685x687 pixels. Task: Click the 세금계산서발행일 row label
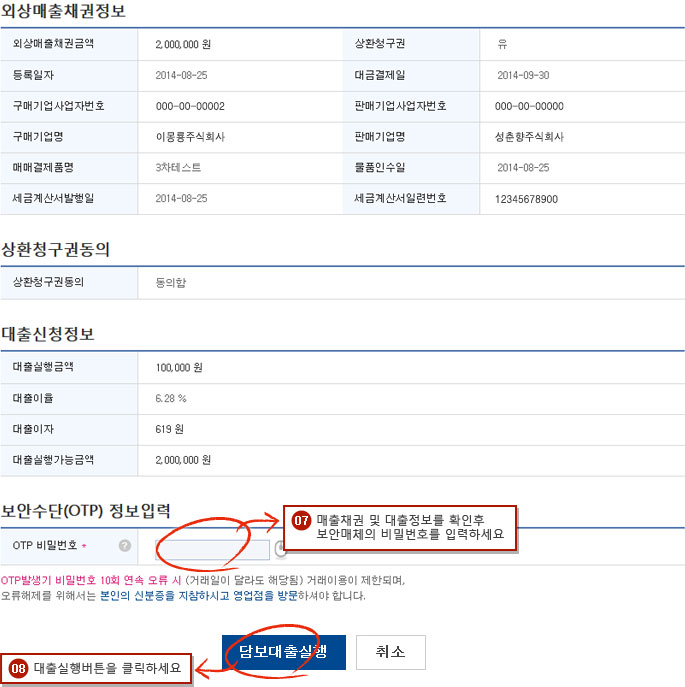53,198
